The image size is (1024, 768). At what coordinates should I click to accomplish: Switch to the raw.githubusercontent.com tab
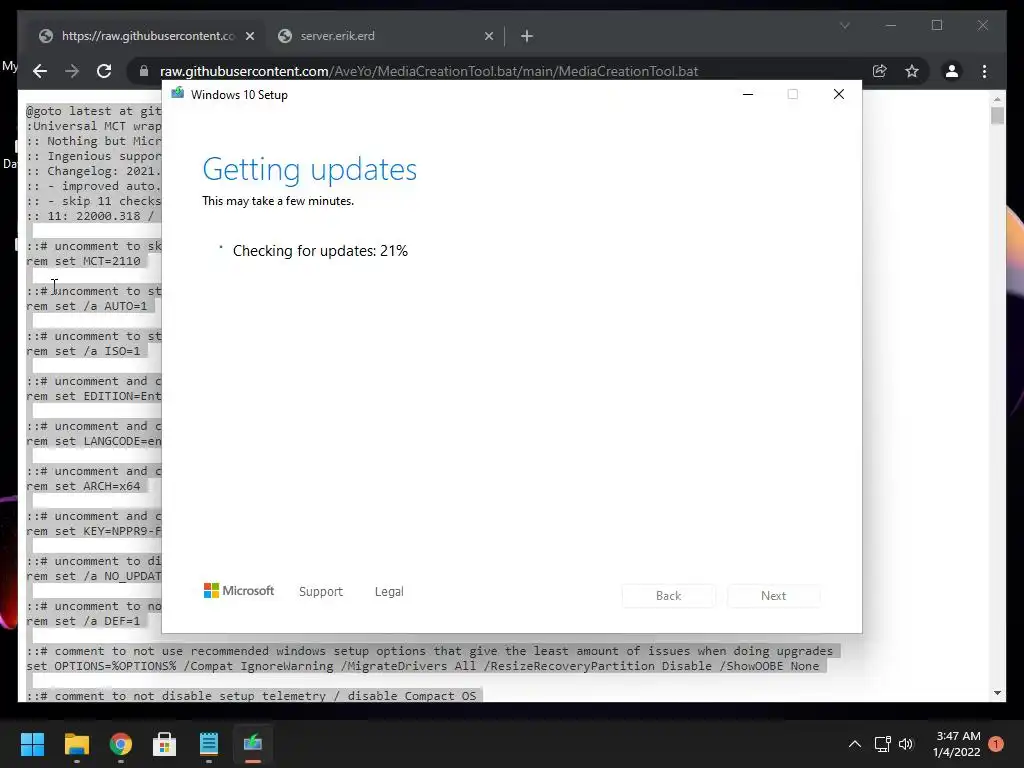(x=148, y=36)
